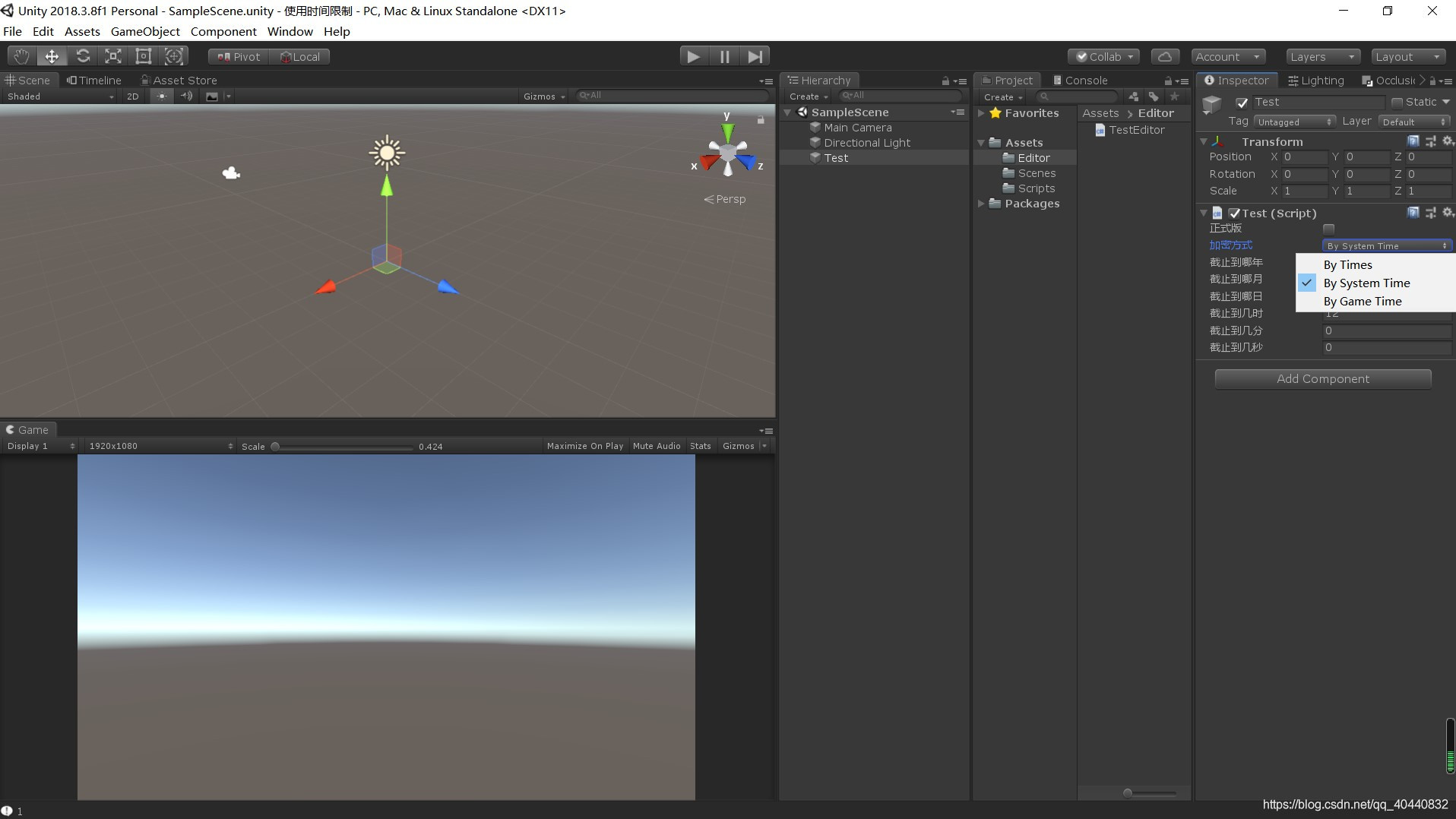The width and height of the screenshot is (1456, 819).
Task: Open Scene Gizmos dropdown
Action: (x=544, y=96)
